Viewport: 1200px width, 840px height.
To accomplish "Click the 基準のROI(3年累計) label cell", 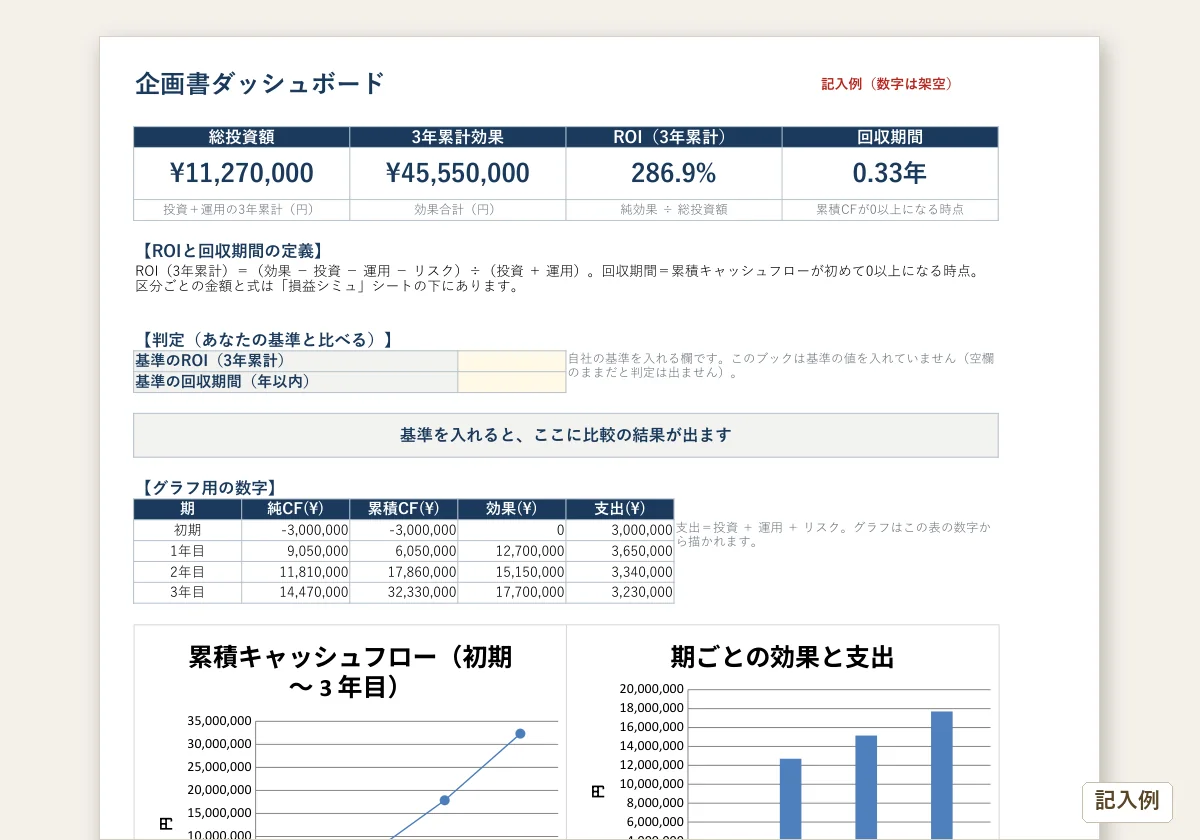I will pyautogui.click(x=296, y=361).
